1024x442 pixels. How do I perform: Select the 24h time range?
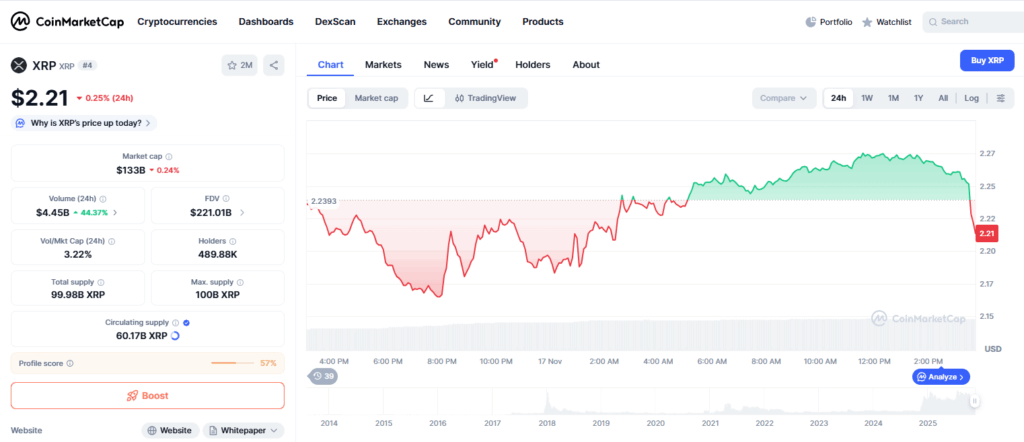[x=839, y=98]
